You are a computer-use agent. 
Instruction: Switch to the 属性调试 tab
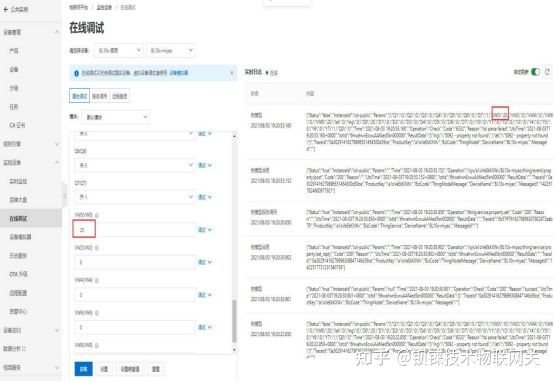[x=79, y=96]
